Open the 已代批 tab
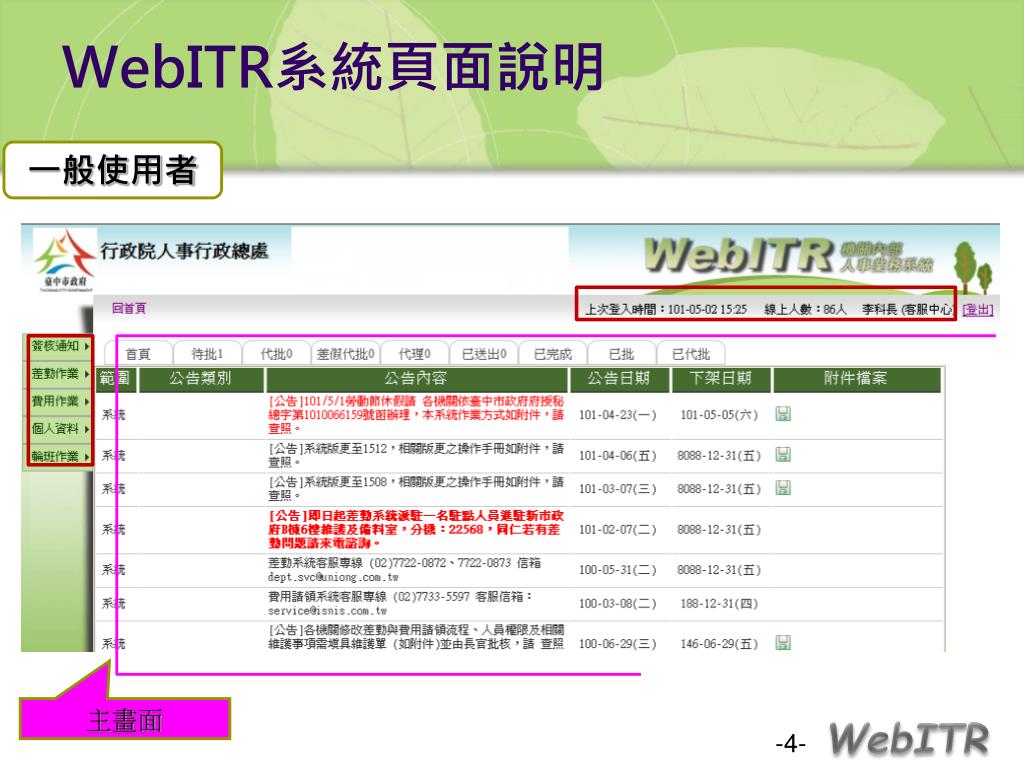The height and width of the screenshot is (768, 1024). (691, 354)
